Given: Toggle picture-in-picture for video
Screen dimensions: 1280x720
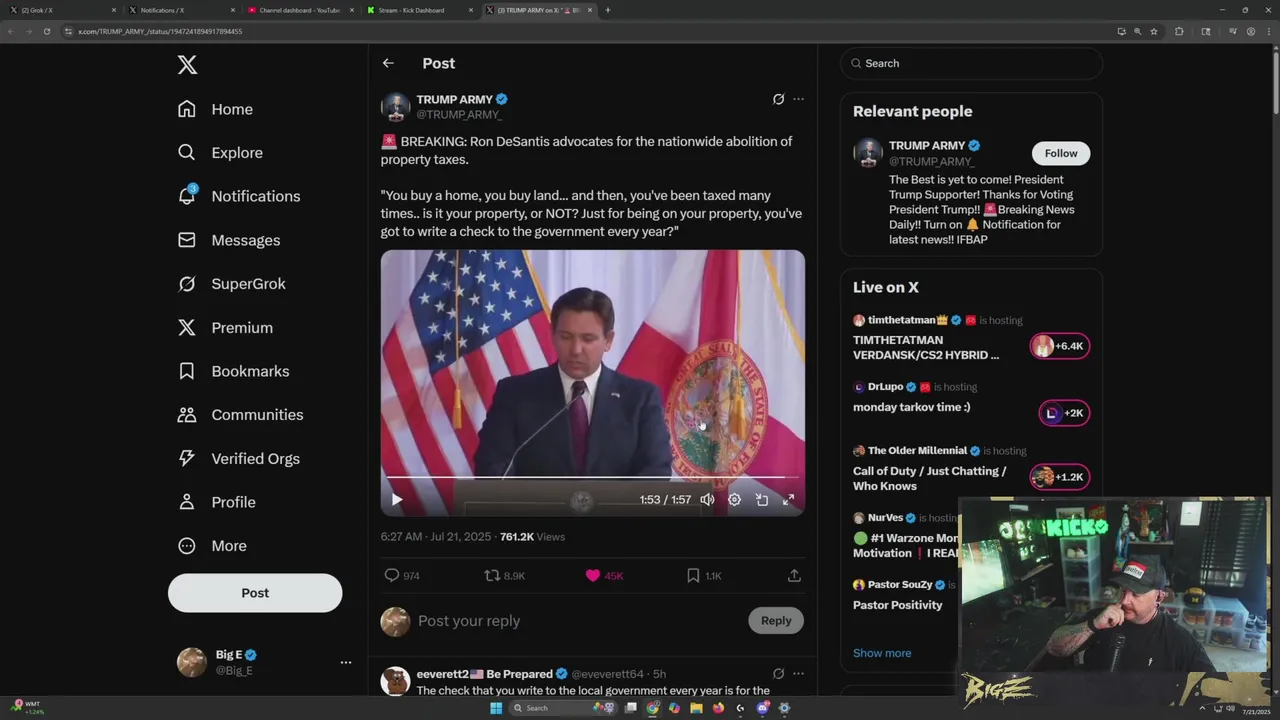Looking at the screenshot, I should [761, 500].
